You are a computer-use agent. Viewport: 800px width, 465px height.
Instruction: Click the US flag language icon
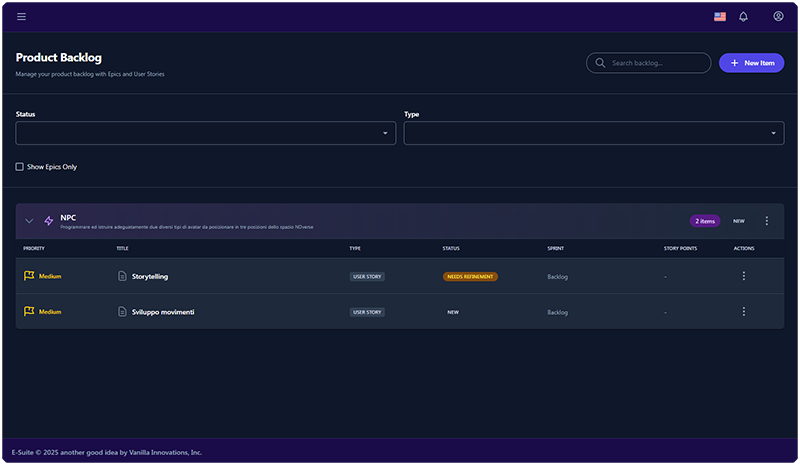coord(720,16)
